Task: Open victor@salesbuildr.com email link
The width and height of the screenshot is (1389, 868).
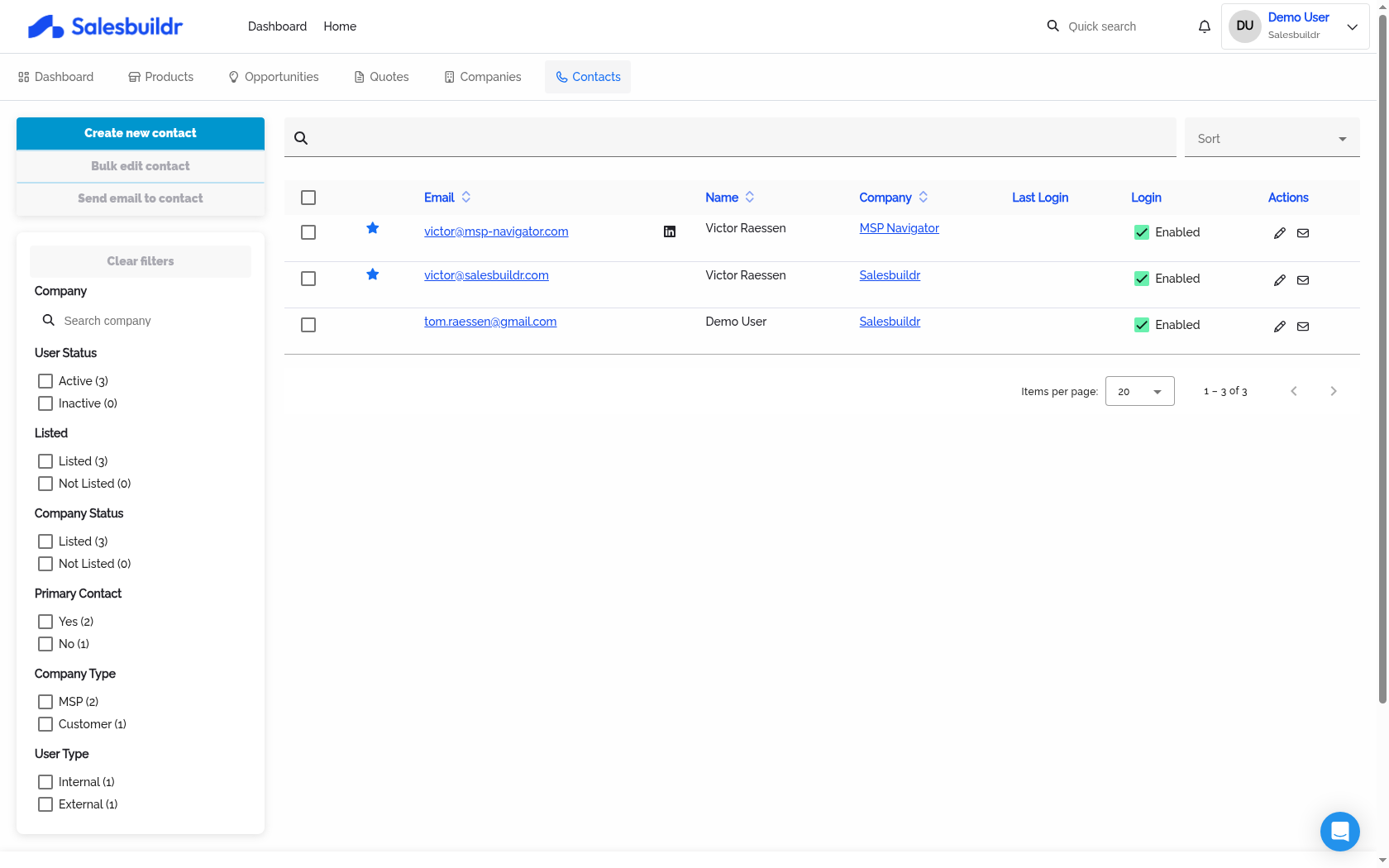Action: 486,275
